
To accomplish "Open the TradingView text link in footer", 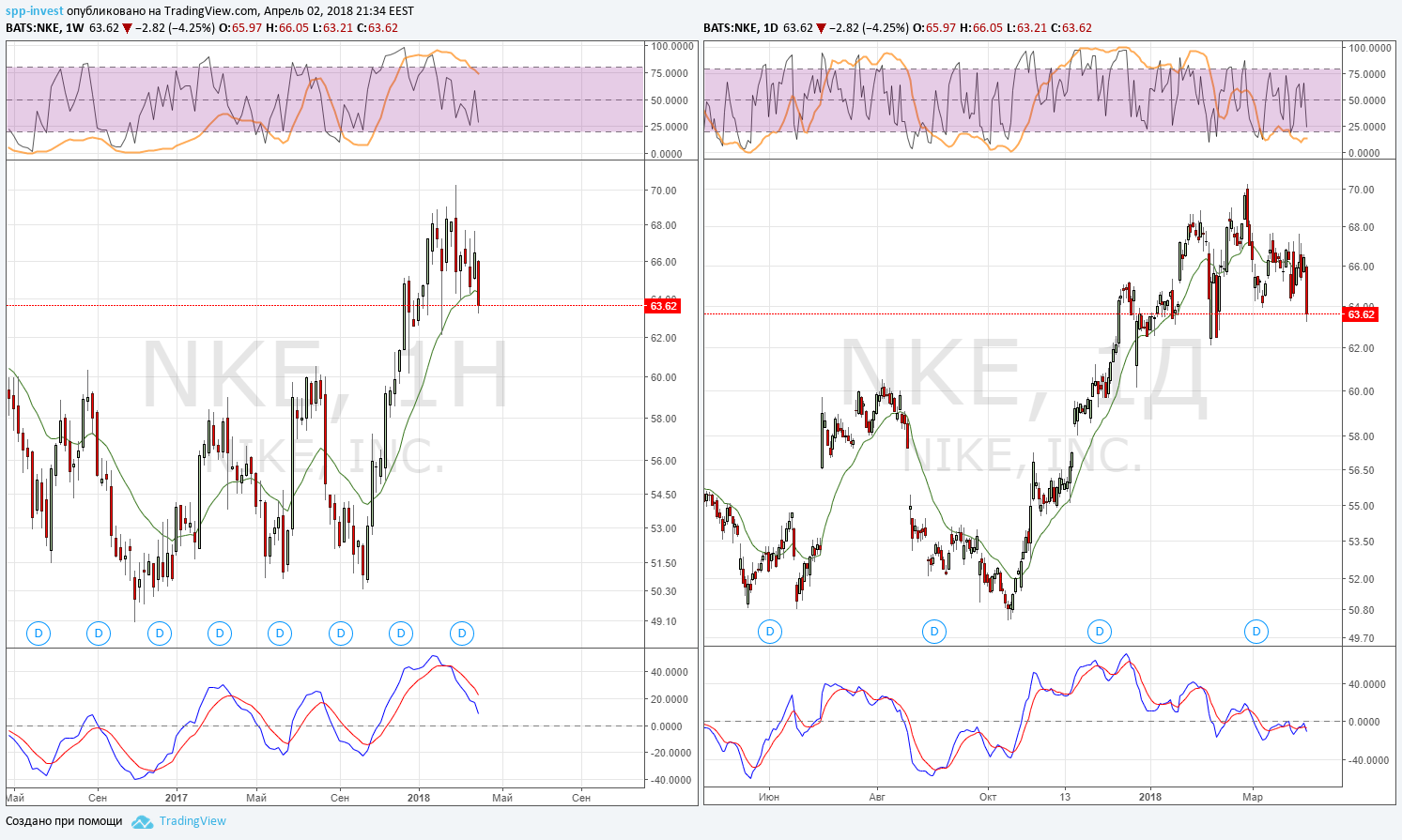I will click(193, 821).
